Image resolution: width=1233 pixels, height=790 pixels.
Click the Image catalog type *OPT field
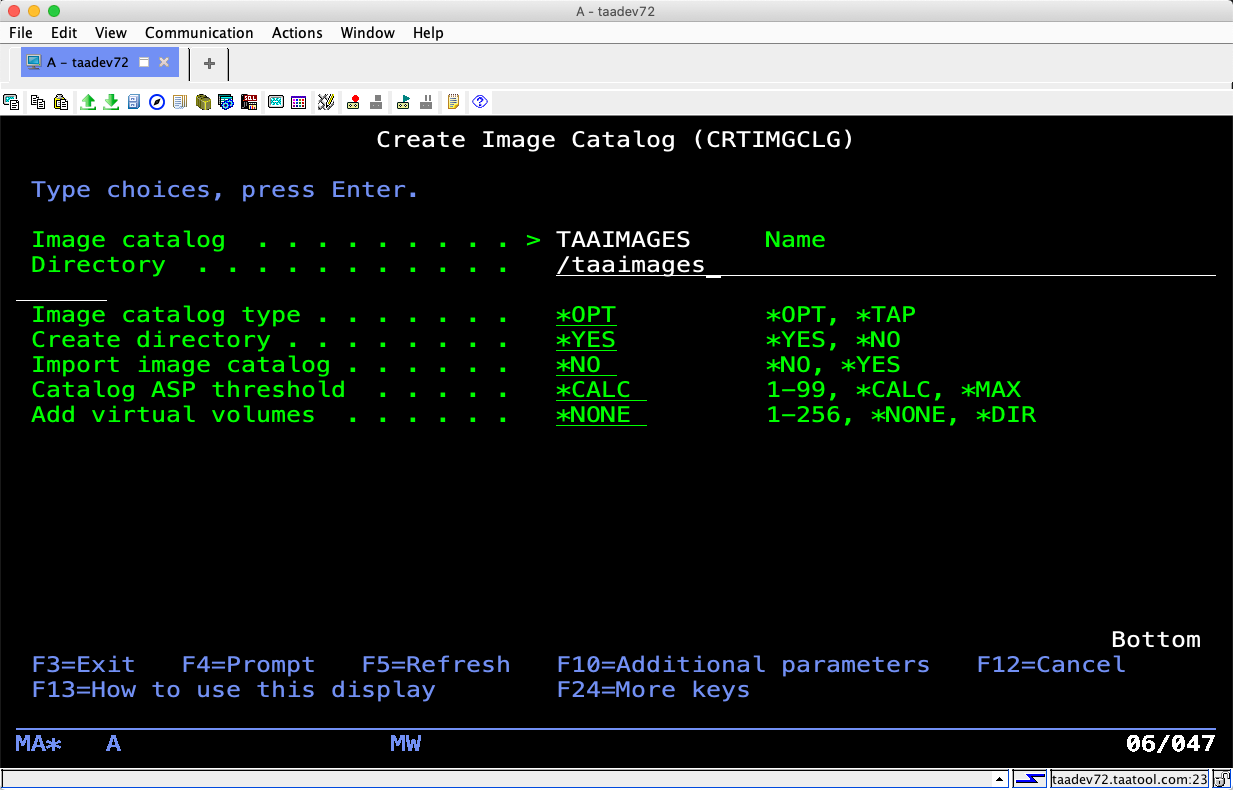(586, 315)
